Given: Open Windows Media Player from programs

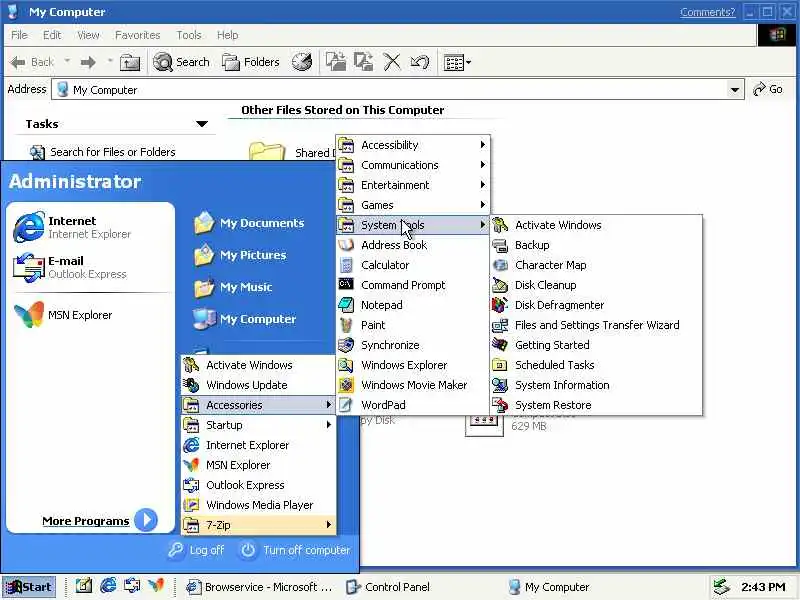Looking at the screenshot, I should coord(258,505).
